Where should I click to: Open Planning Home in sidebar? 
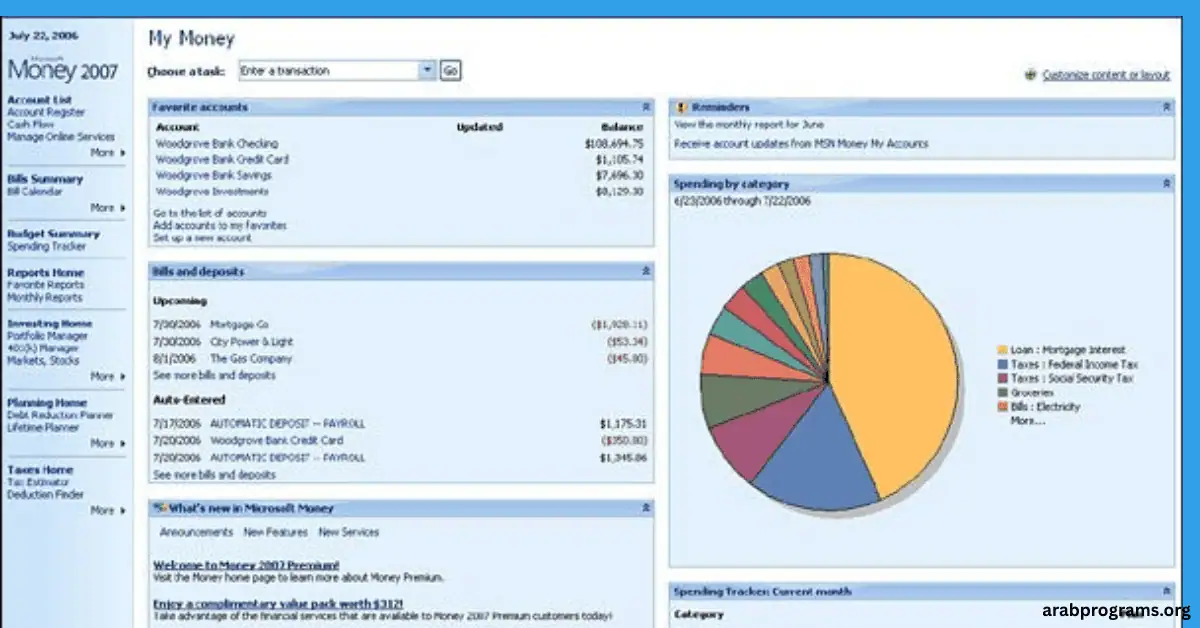(x=47, y=403)
